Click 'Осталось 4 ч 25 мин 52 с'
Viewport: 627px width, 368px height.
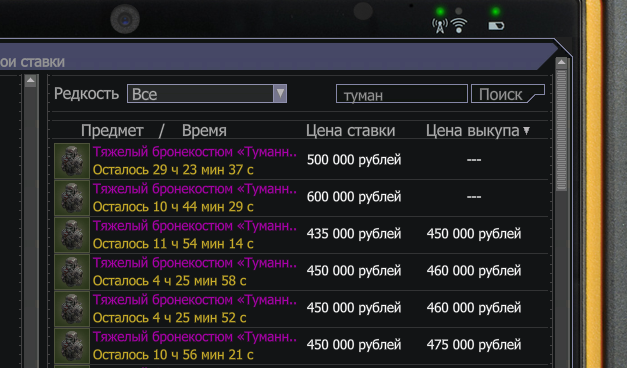[x=170, y=318]
